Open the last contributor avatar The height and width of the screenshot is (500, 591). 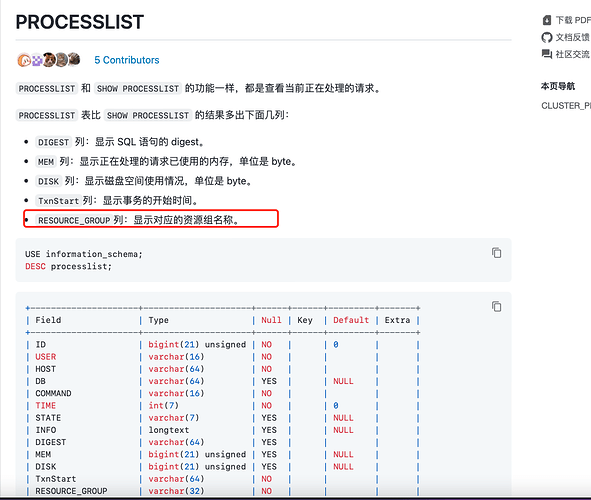tap(74, 59)
